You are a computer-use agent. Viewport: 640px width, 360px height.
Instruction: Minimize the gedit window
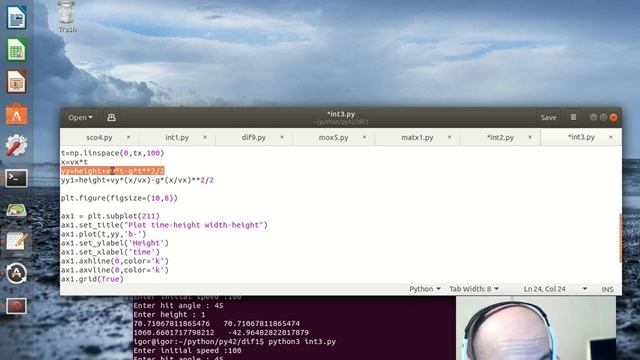(593, 118)
